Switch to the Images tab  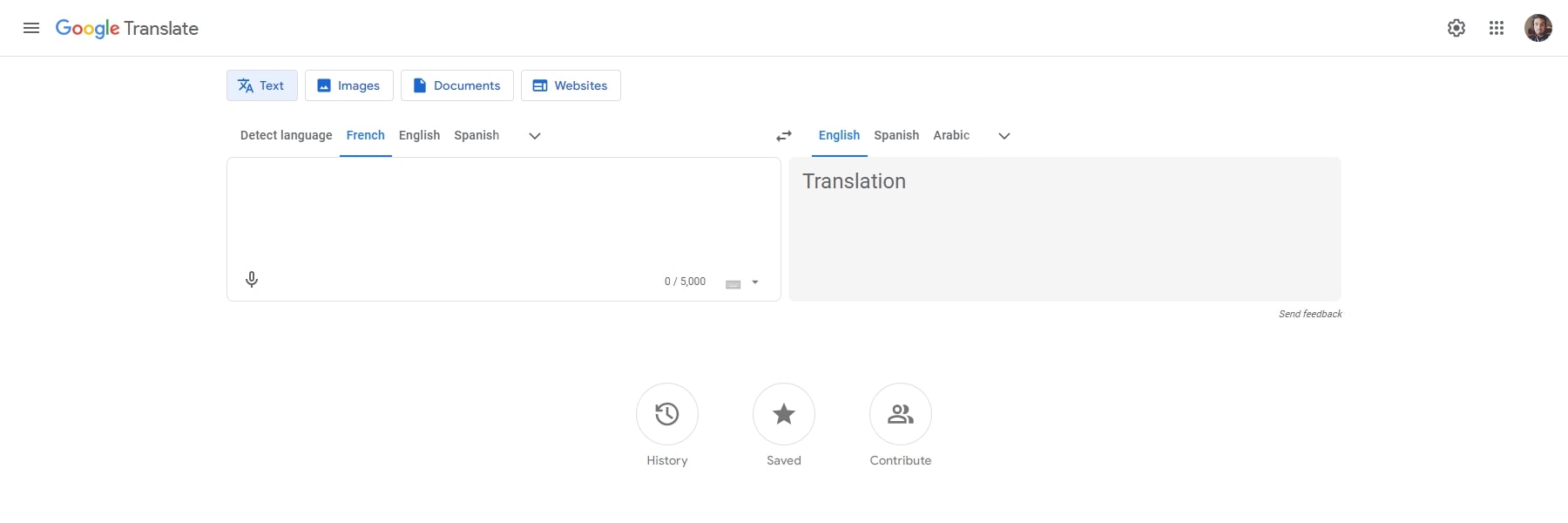(348, 85)
